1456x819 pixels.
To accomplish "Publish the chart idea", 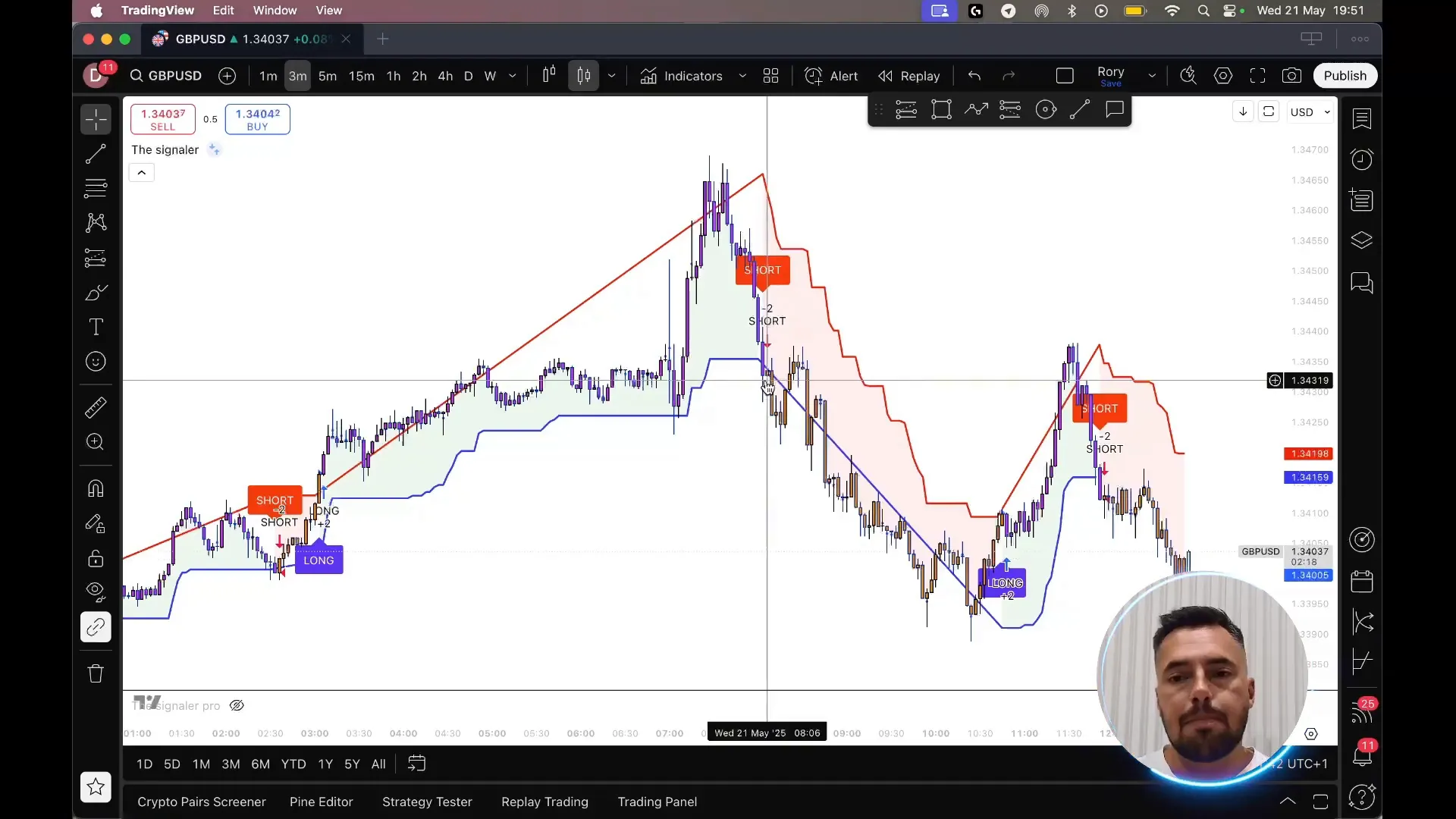I will 1345,76.
